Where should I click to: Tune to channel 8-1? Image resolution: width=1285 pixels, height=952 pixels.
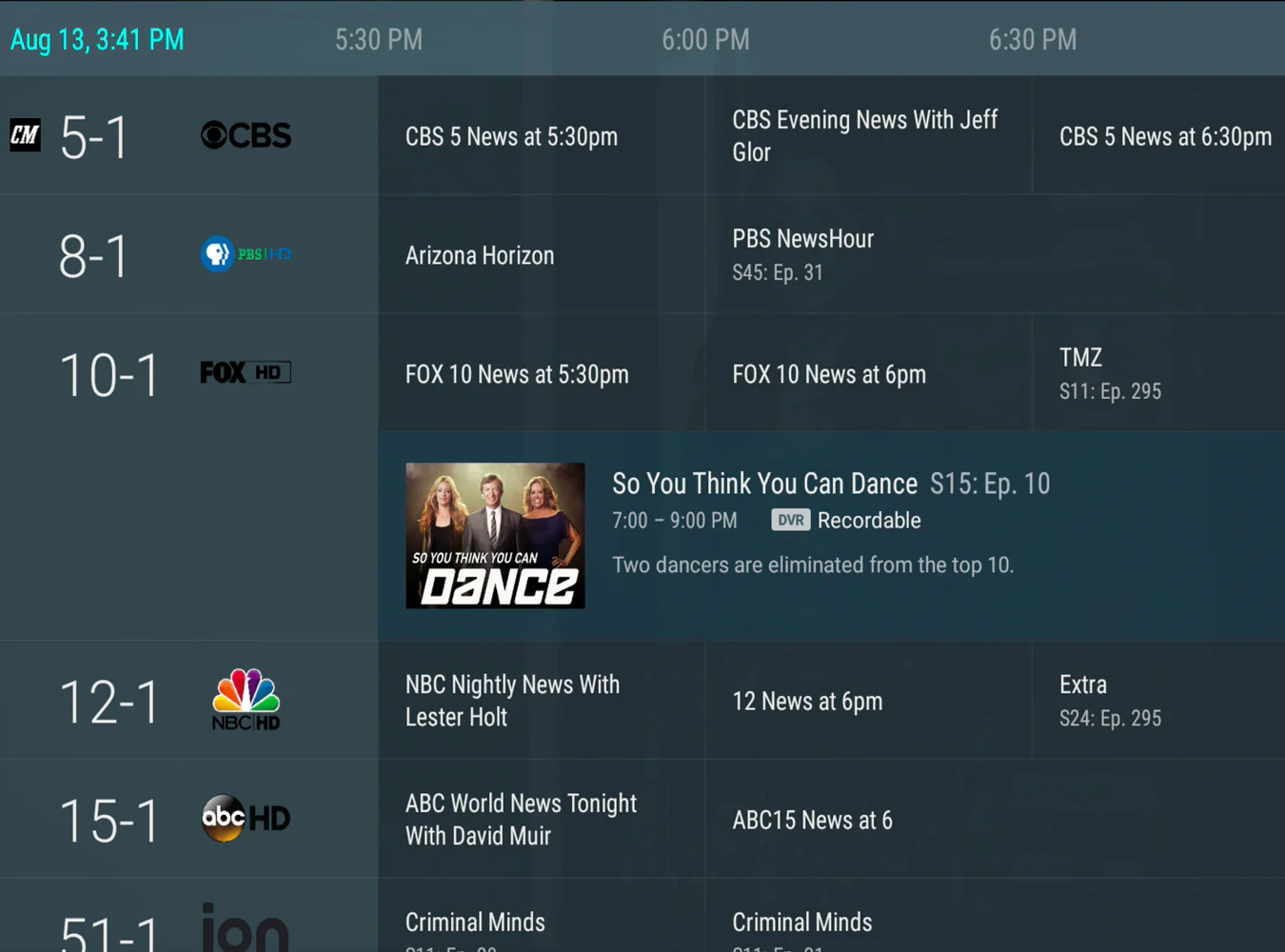click(93, 256)
